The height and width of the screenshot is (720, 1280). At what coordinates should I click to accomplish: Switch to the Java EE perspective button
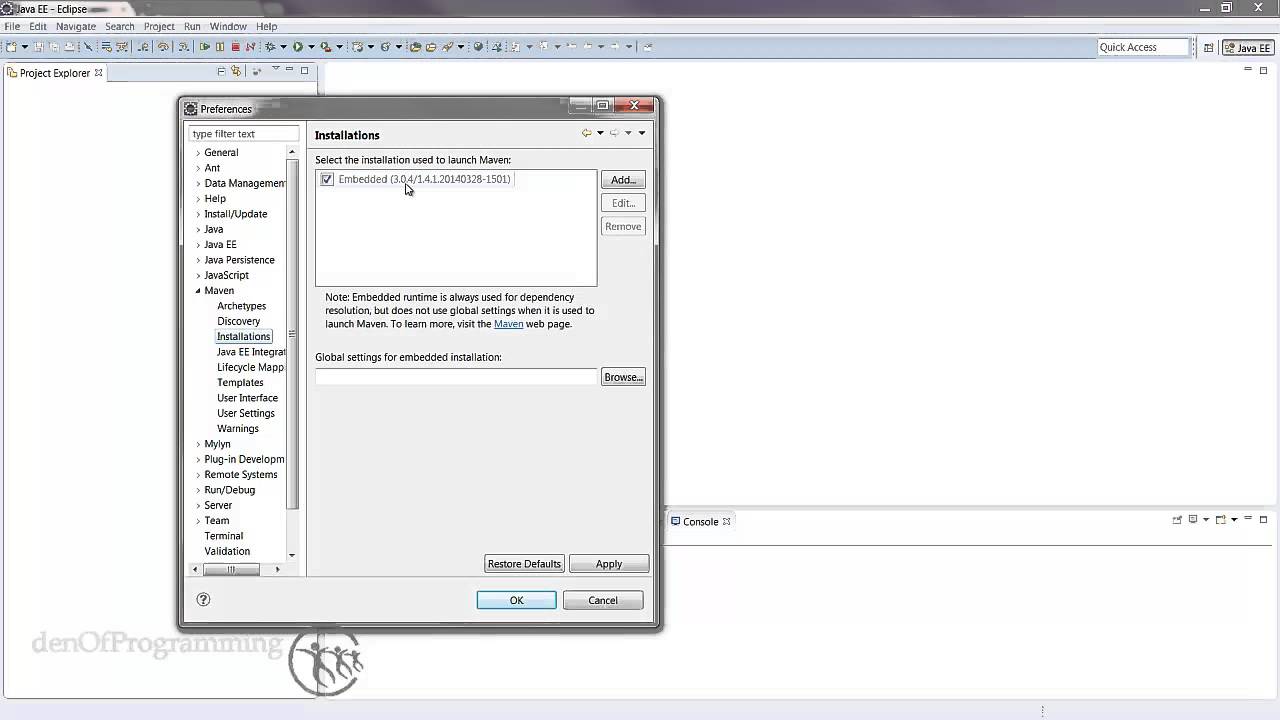[1247, 48]
